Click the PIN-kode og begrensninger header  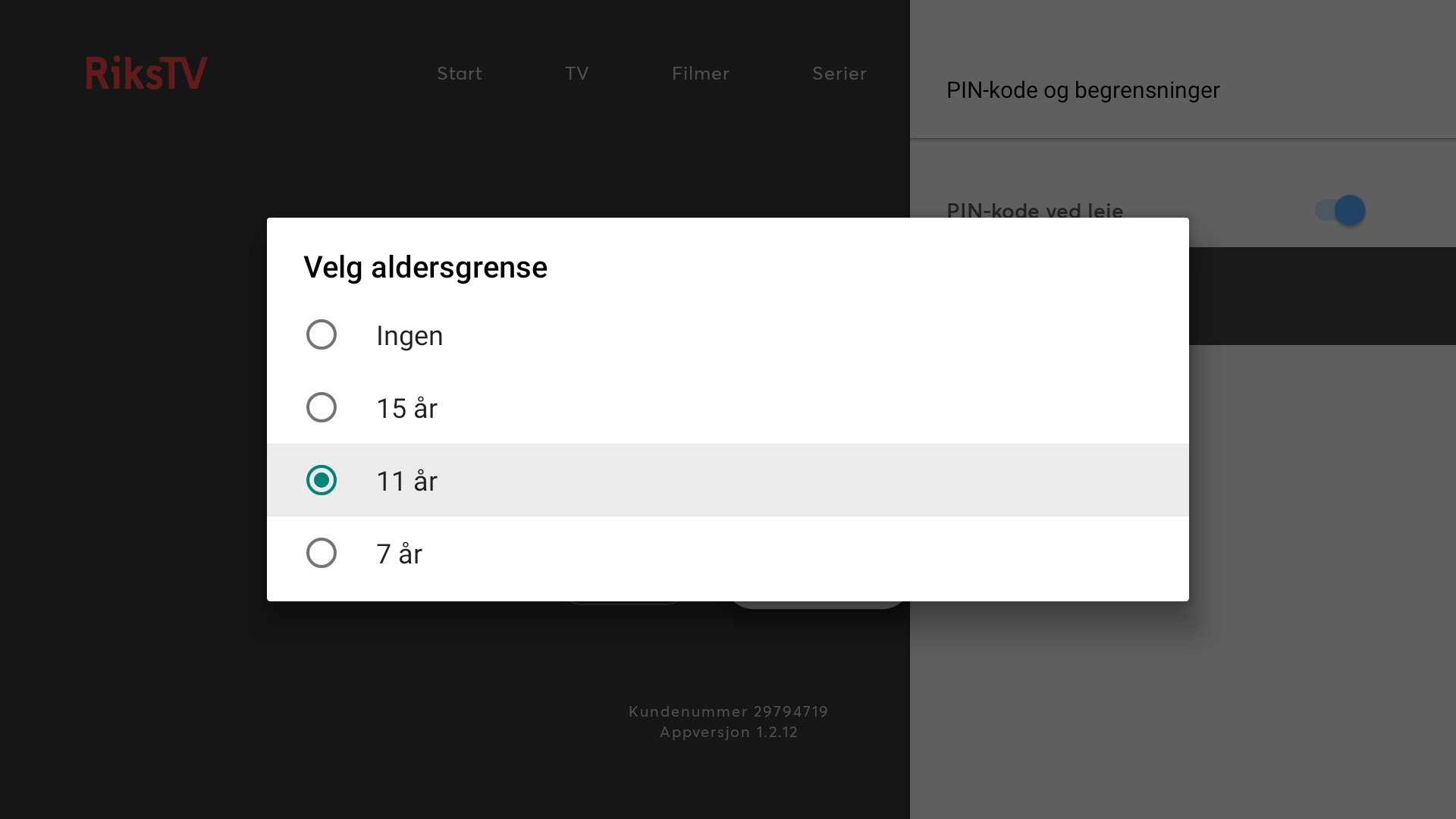1083,90
